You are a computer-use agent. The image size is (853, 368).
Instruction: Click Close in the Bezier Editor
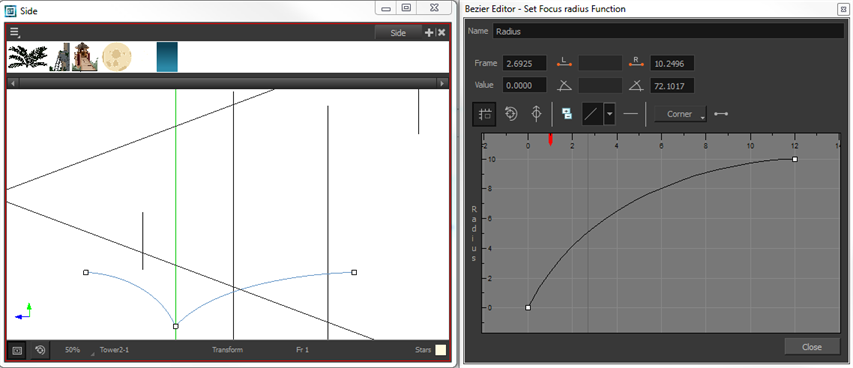point(812,347)
